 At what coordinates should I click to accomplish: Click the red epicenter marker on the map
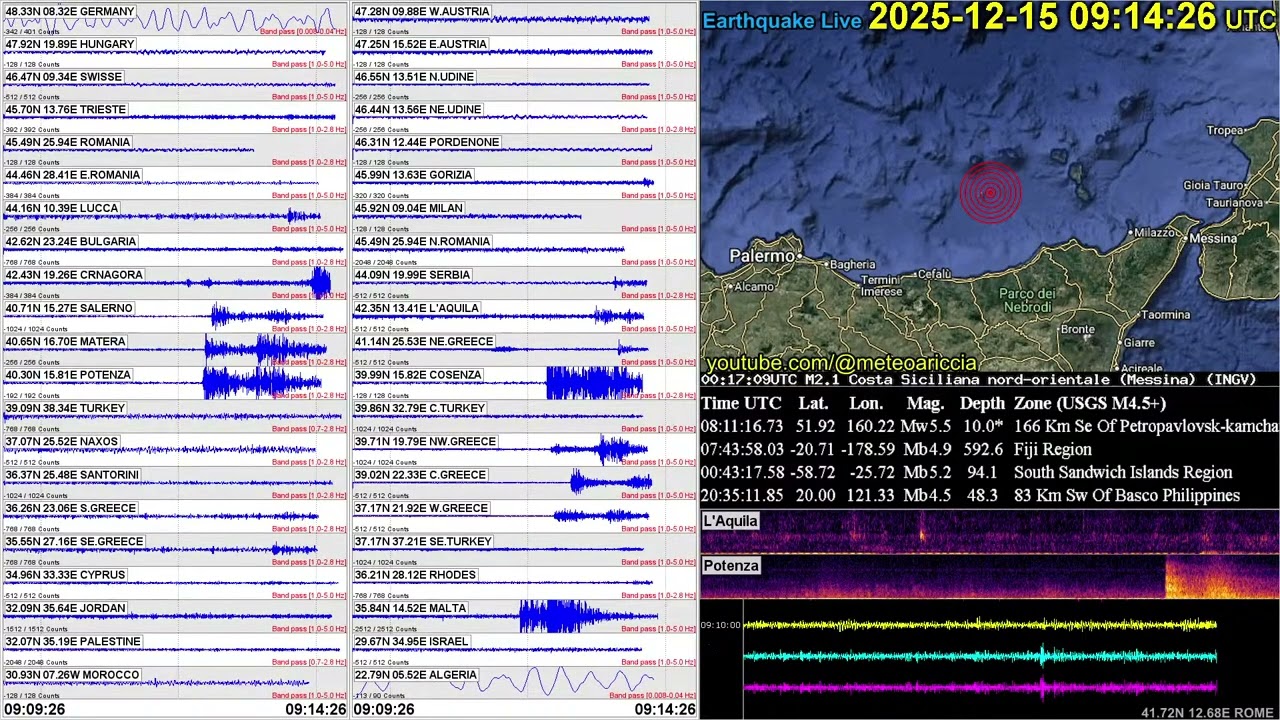[990, 193]
